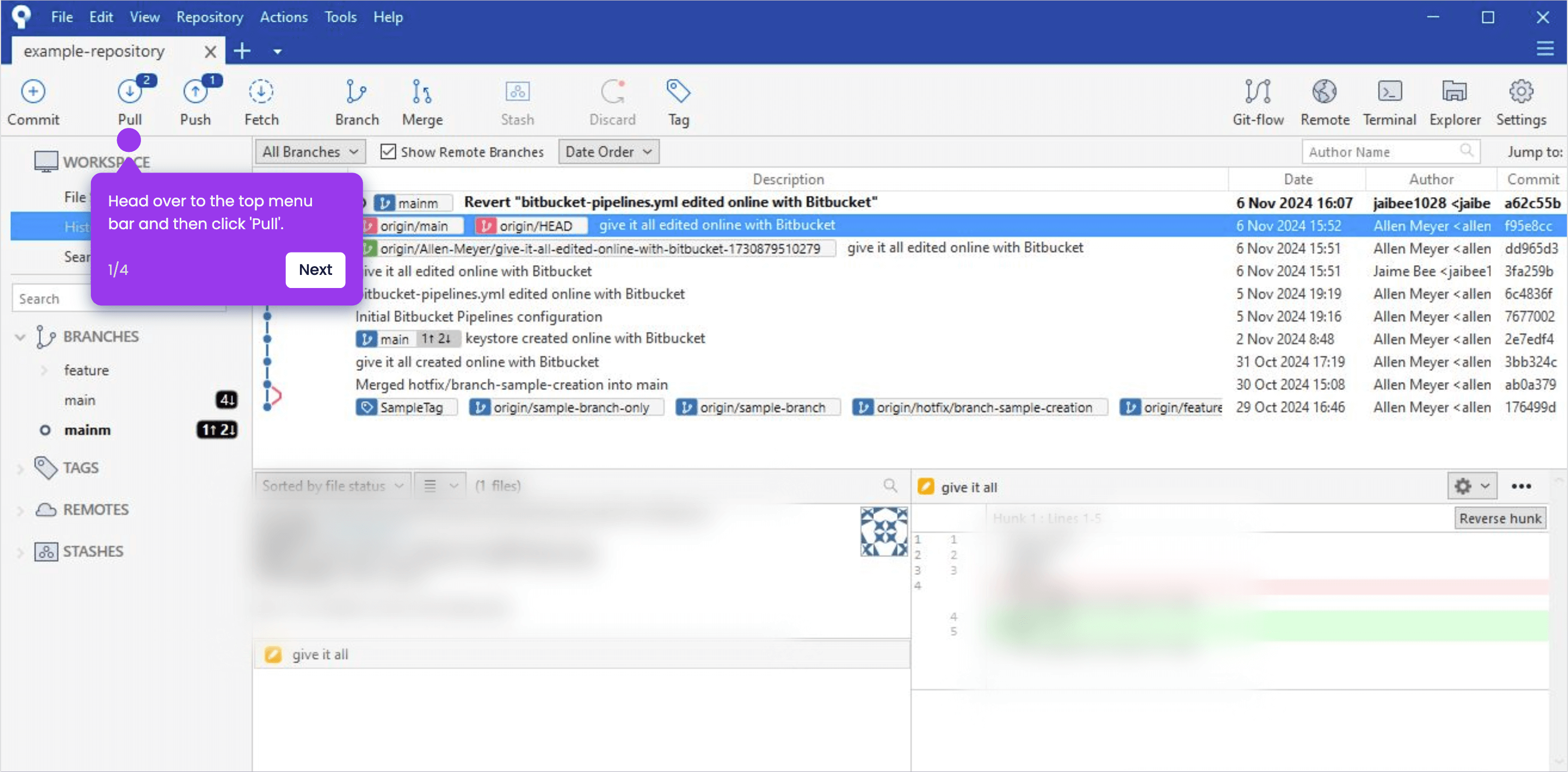Expand the STASHES section
Viewport: 1568px width, 772px height.
pyautogui.click(x=20, y=552)
